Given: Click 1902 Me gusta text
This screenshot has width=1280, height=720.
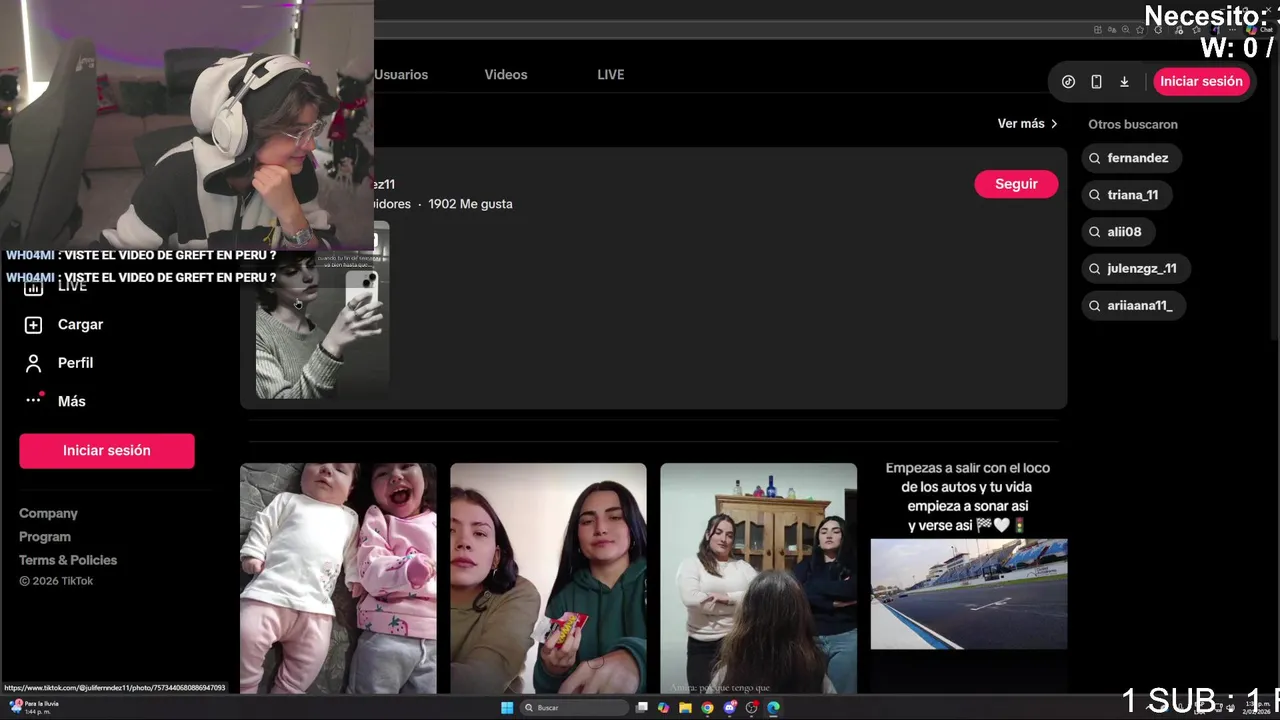Looking at the screenshot, I should 470,204.
